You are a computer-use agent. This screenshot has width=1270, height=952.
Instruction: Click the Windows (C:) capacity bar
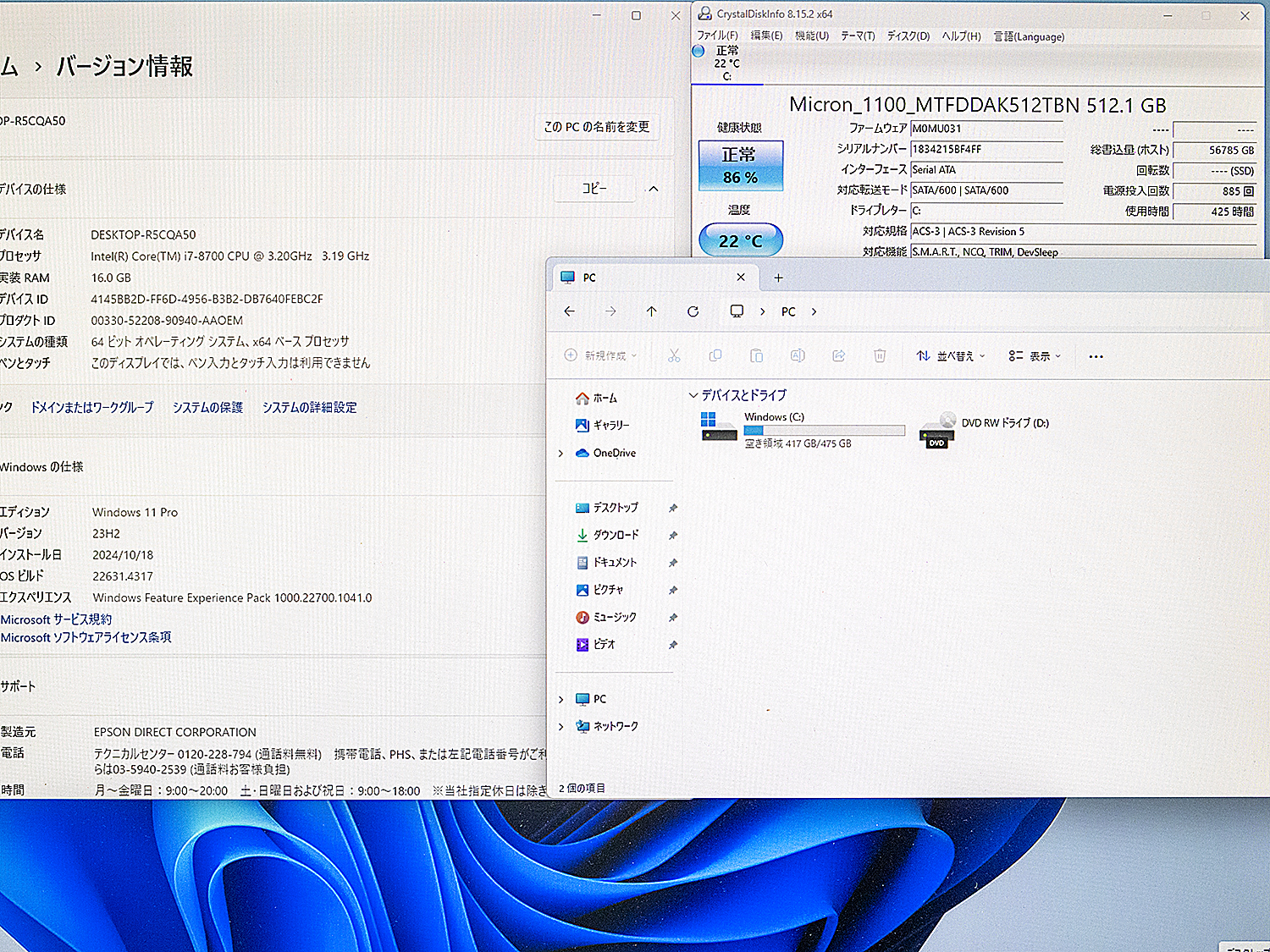point(825,431)
